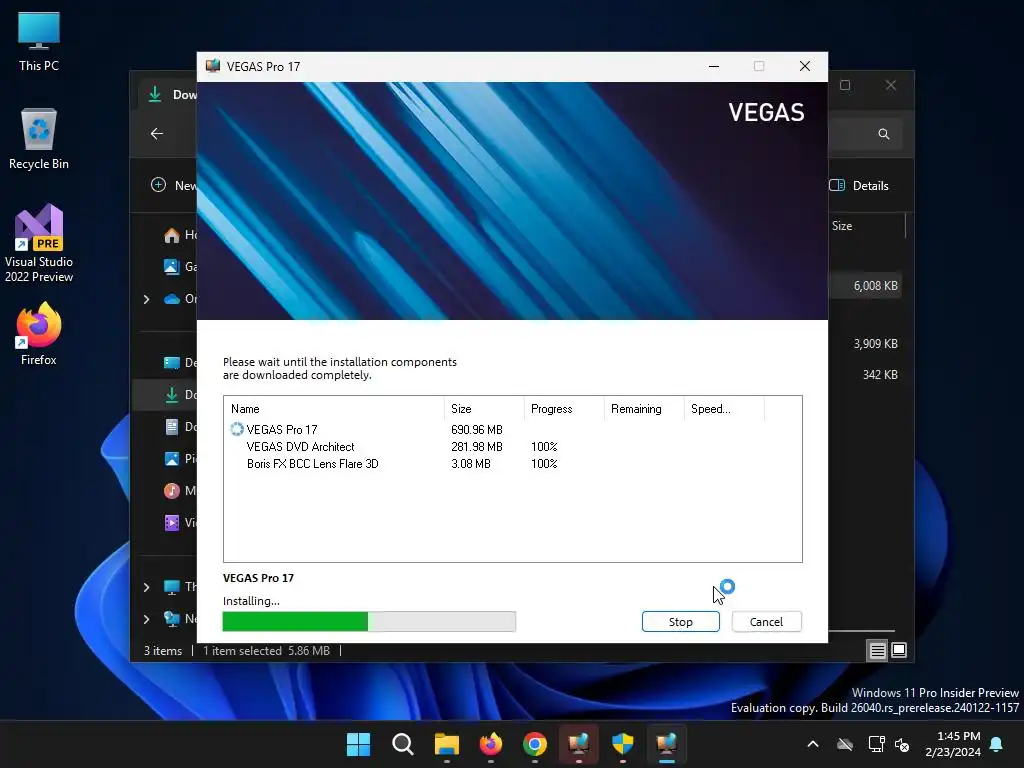
Task: Click 690.96 MB size value
Action: click(x=477, y=430)
